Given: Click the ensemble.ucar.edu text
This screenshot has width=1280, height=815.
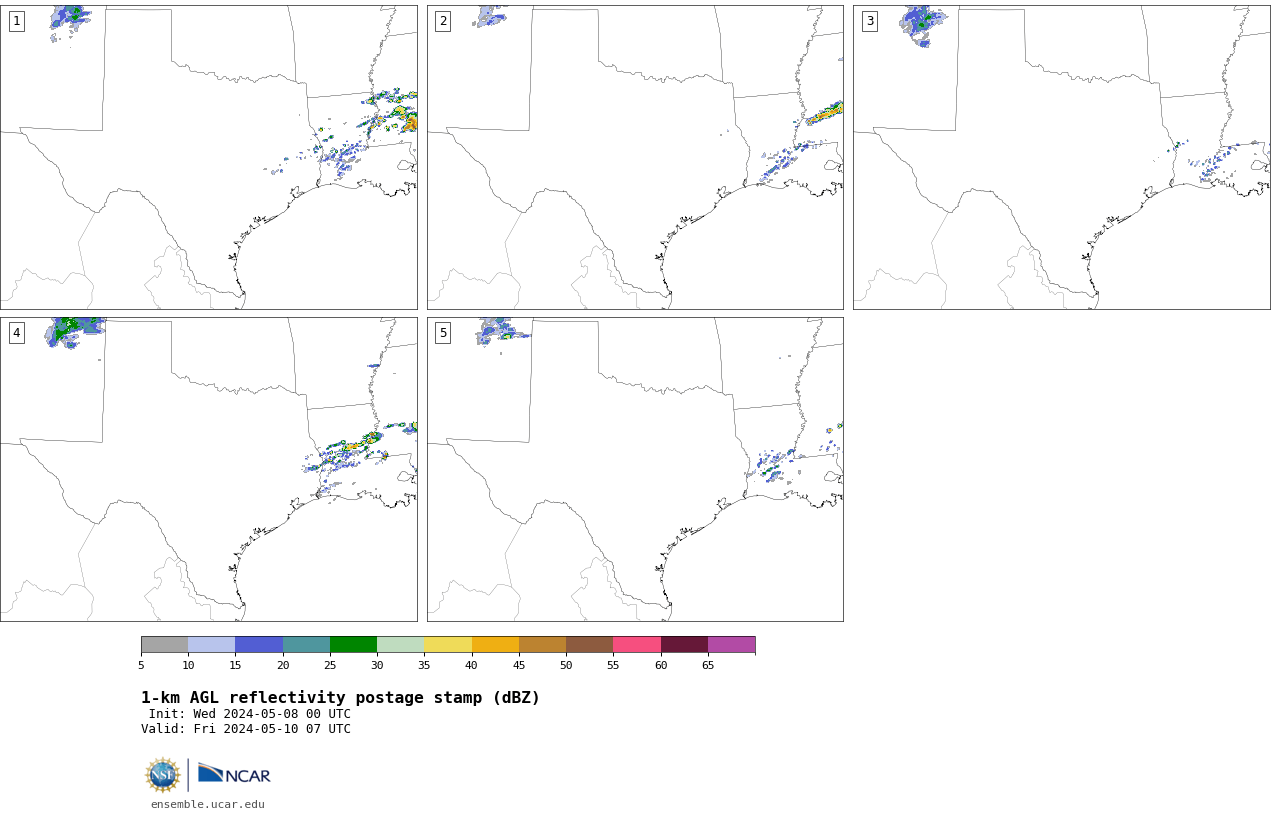Looking at the screenshot, I should tap(208, 804).
